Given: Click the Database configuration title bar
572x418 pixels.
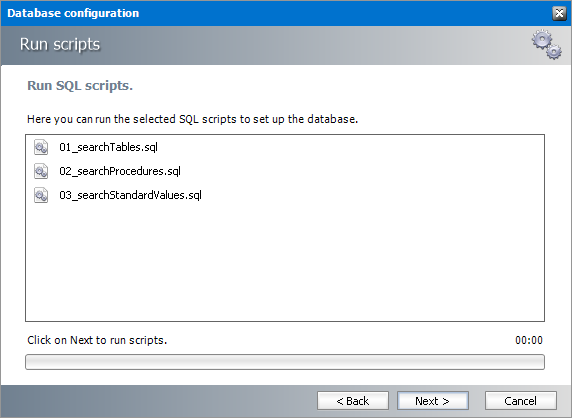Looking at the screenshot, I should pos(274,13).
